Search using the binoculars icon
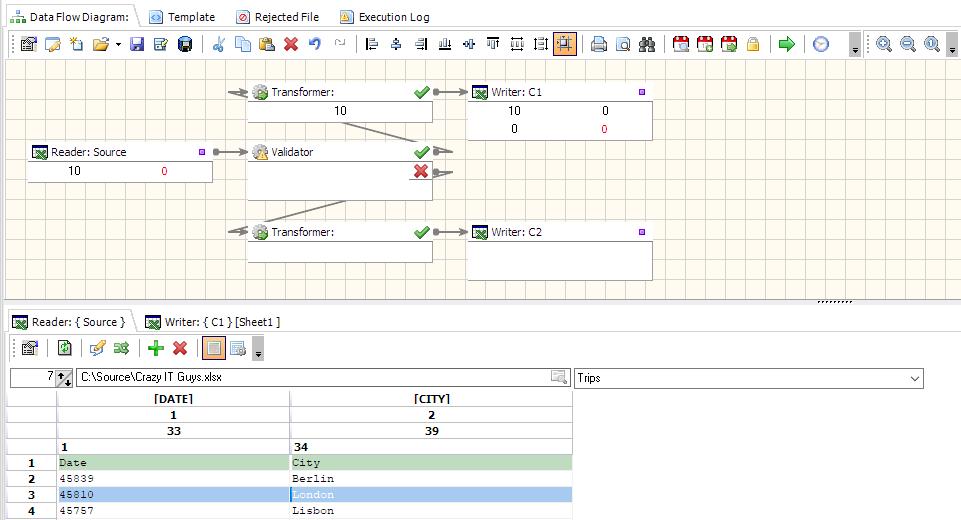 (647, 44)
